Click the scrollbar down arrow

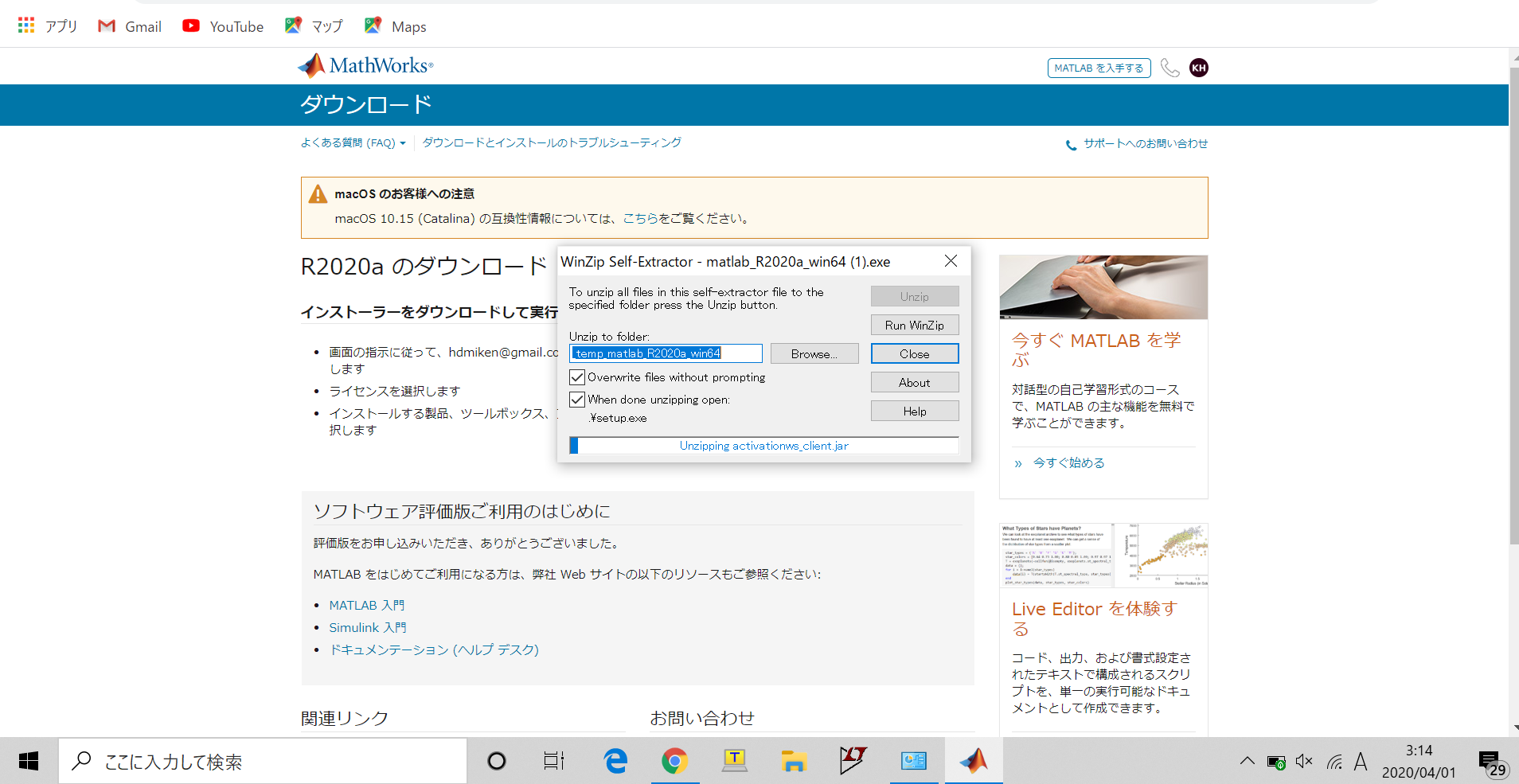pos(1514,728)
